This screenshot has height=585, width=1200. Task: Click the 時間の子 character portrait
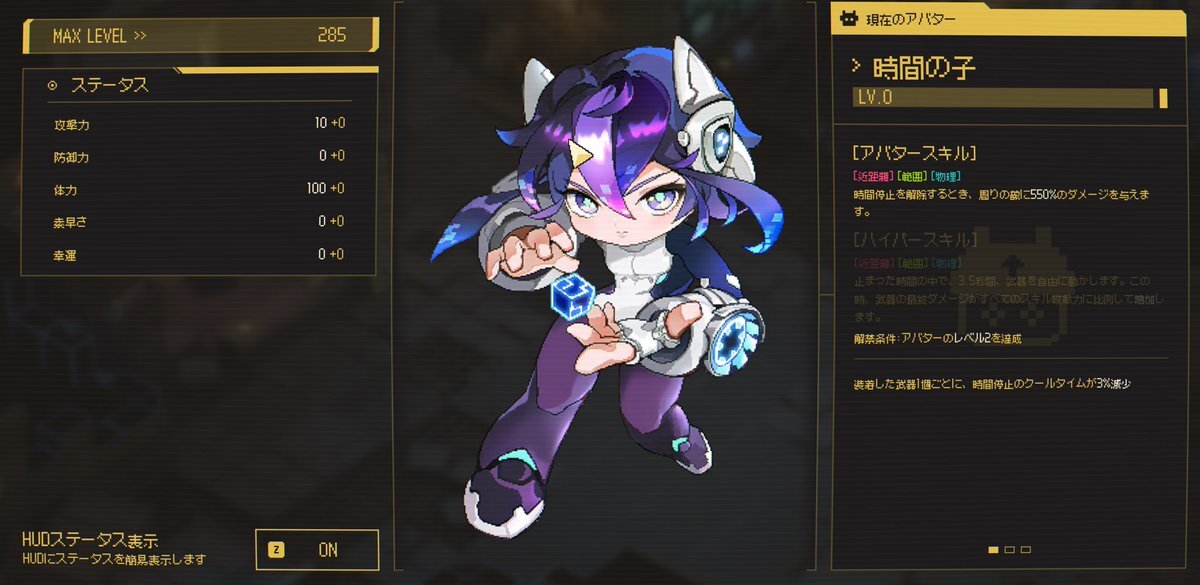(600, 285)
